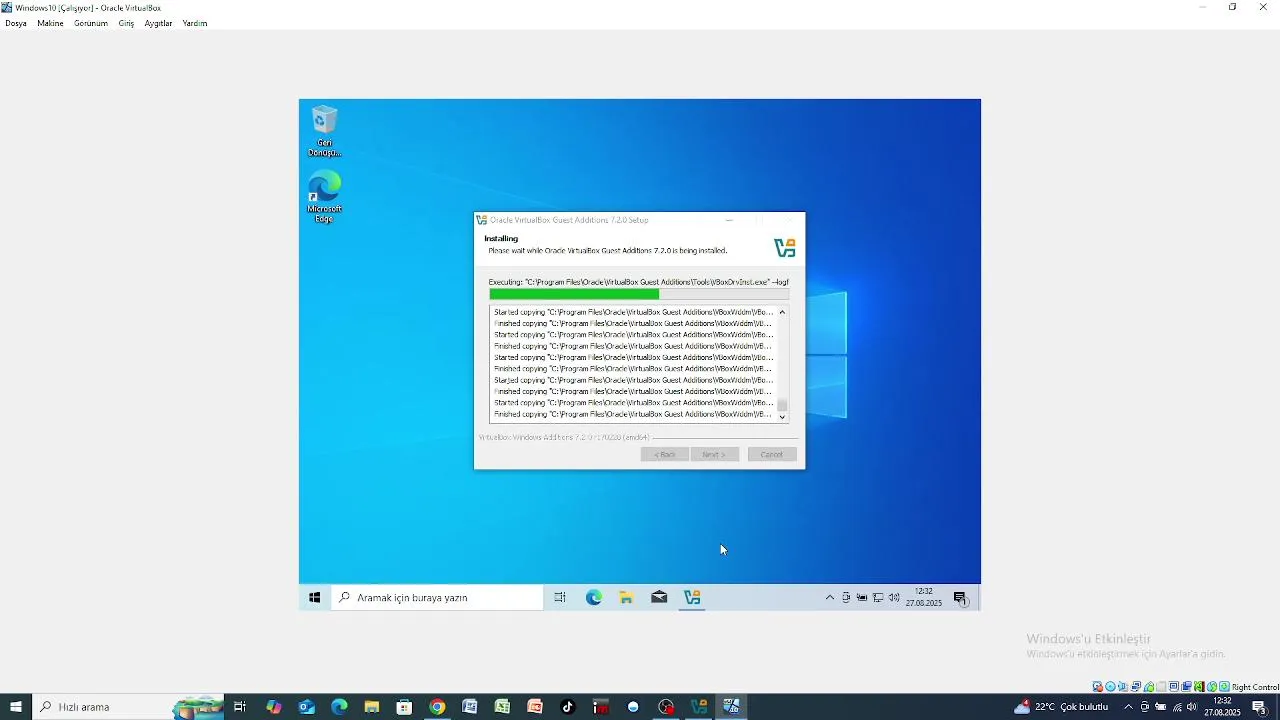Click the shared folders status icon in VirtualBox
1280x720 pixels.
tap(1161, 687)
